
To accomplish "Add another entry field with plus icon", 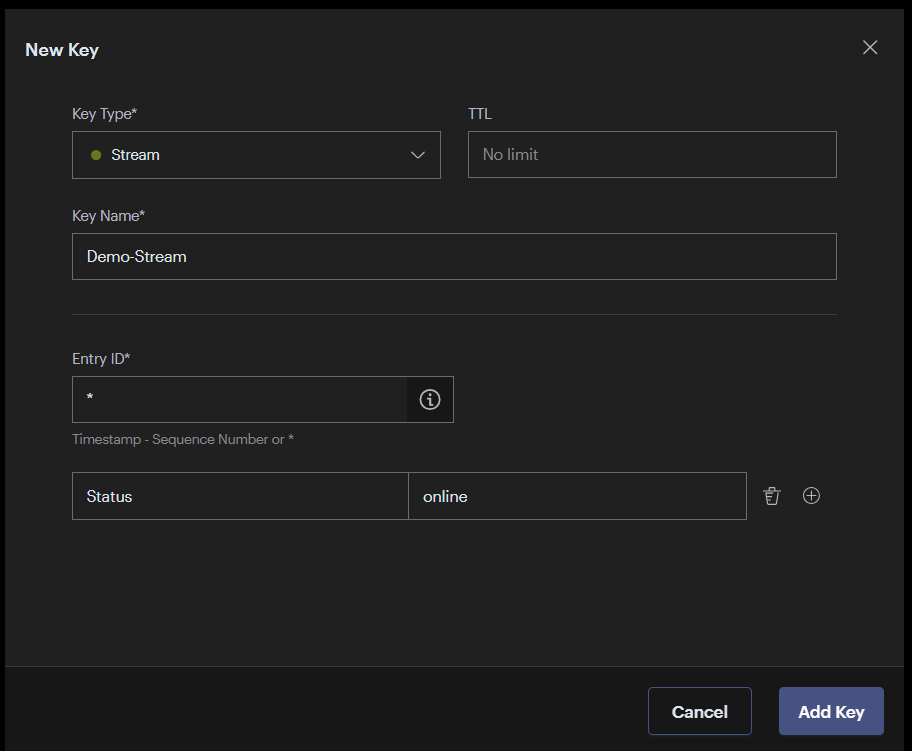I will pos(811,495).
